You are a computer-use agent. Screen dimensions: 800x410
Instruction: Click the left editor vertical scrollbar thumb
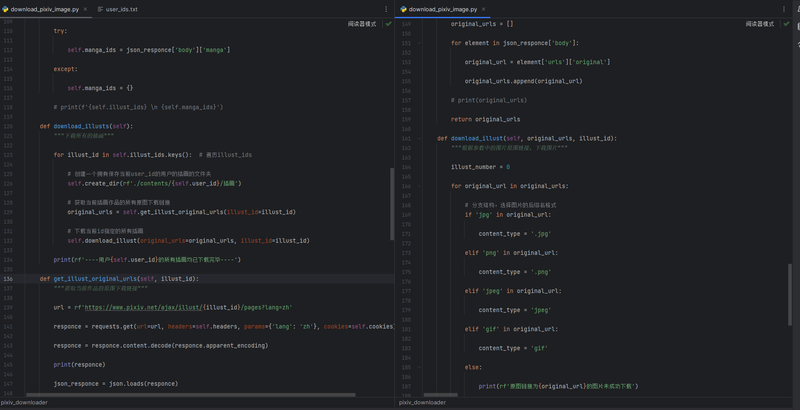(392, 204)
